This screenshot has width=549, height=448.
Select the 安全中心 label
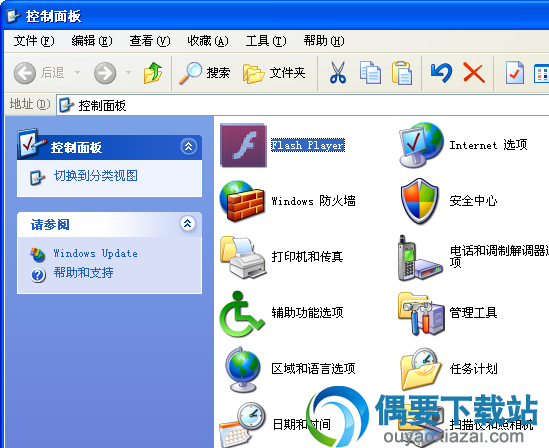473,201
